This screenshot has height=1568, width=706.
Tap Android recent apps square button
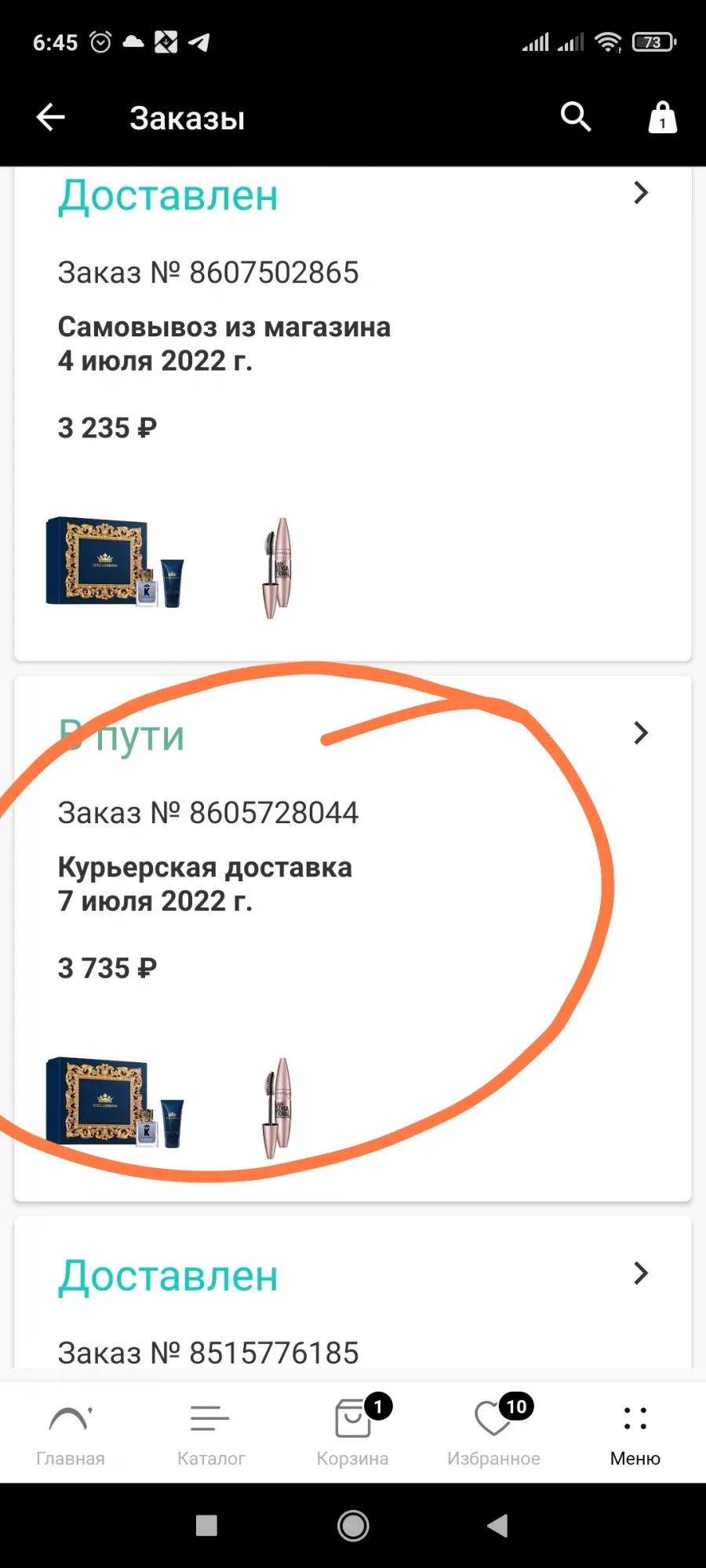click(206, 1526)
